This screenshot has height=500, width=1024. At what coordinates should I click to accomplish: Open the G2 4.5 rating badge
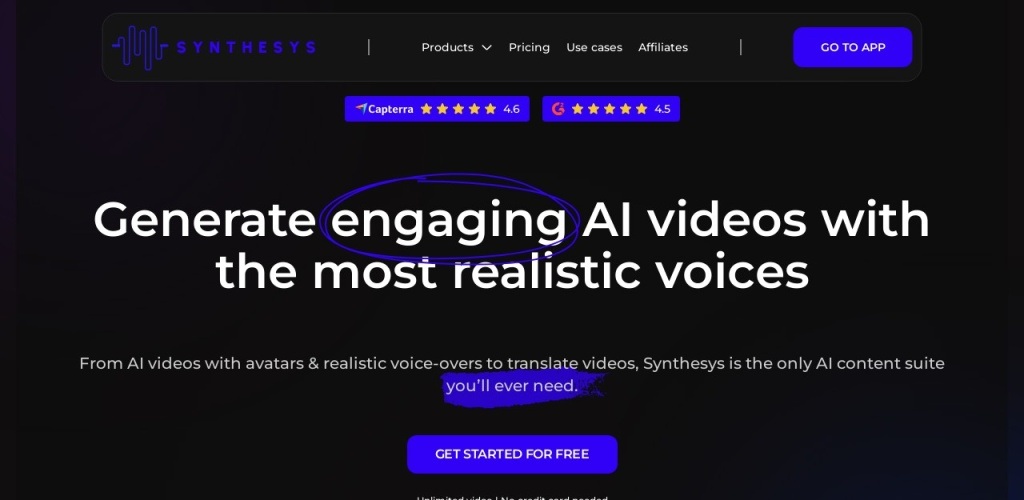[611, 109]
